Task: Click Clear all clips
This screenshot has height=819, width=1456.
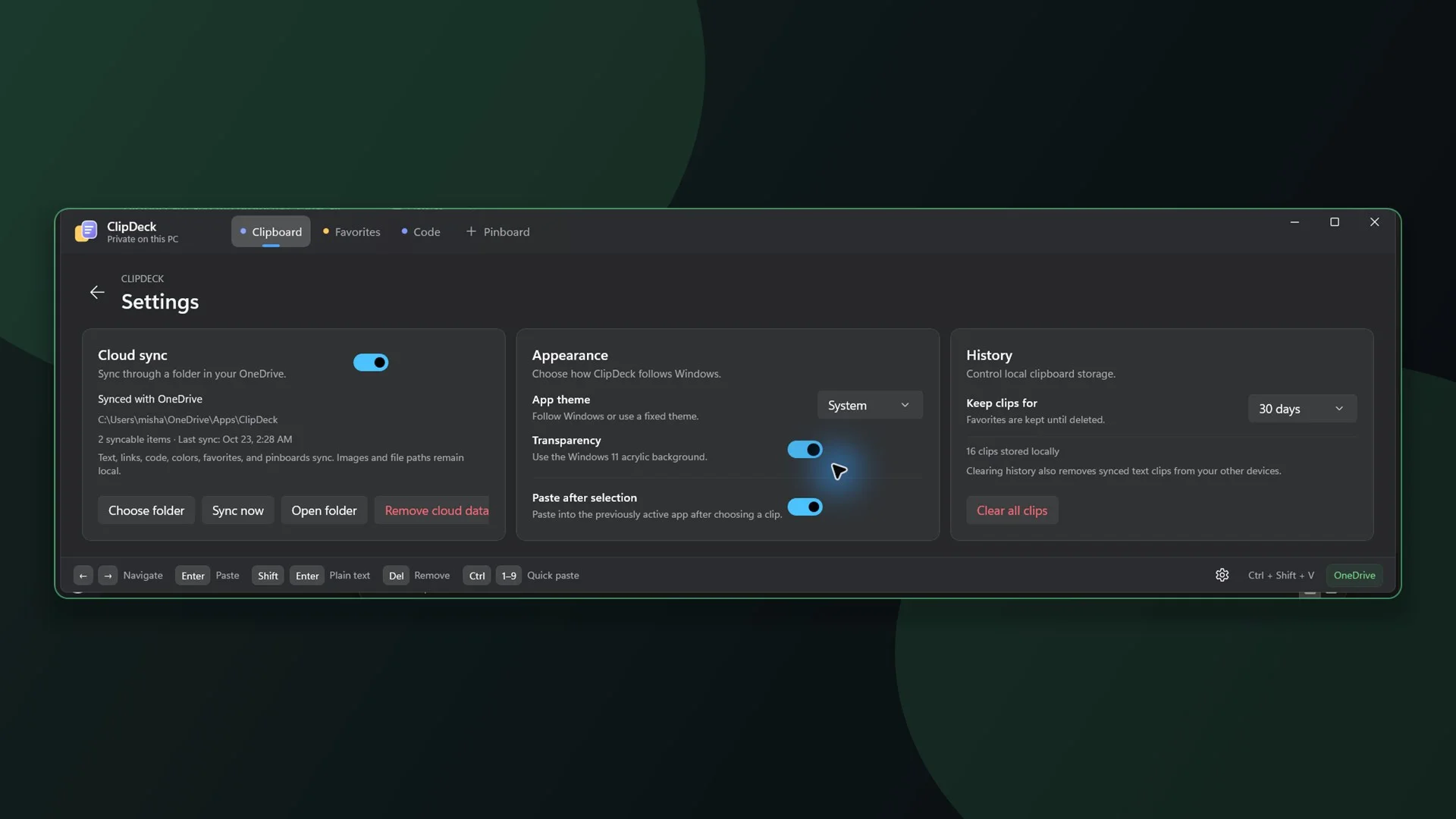Action: click(x=1012, y=510)
